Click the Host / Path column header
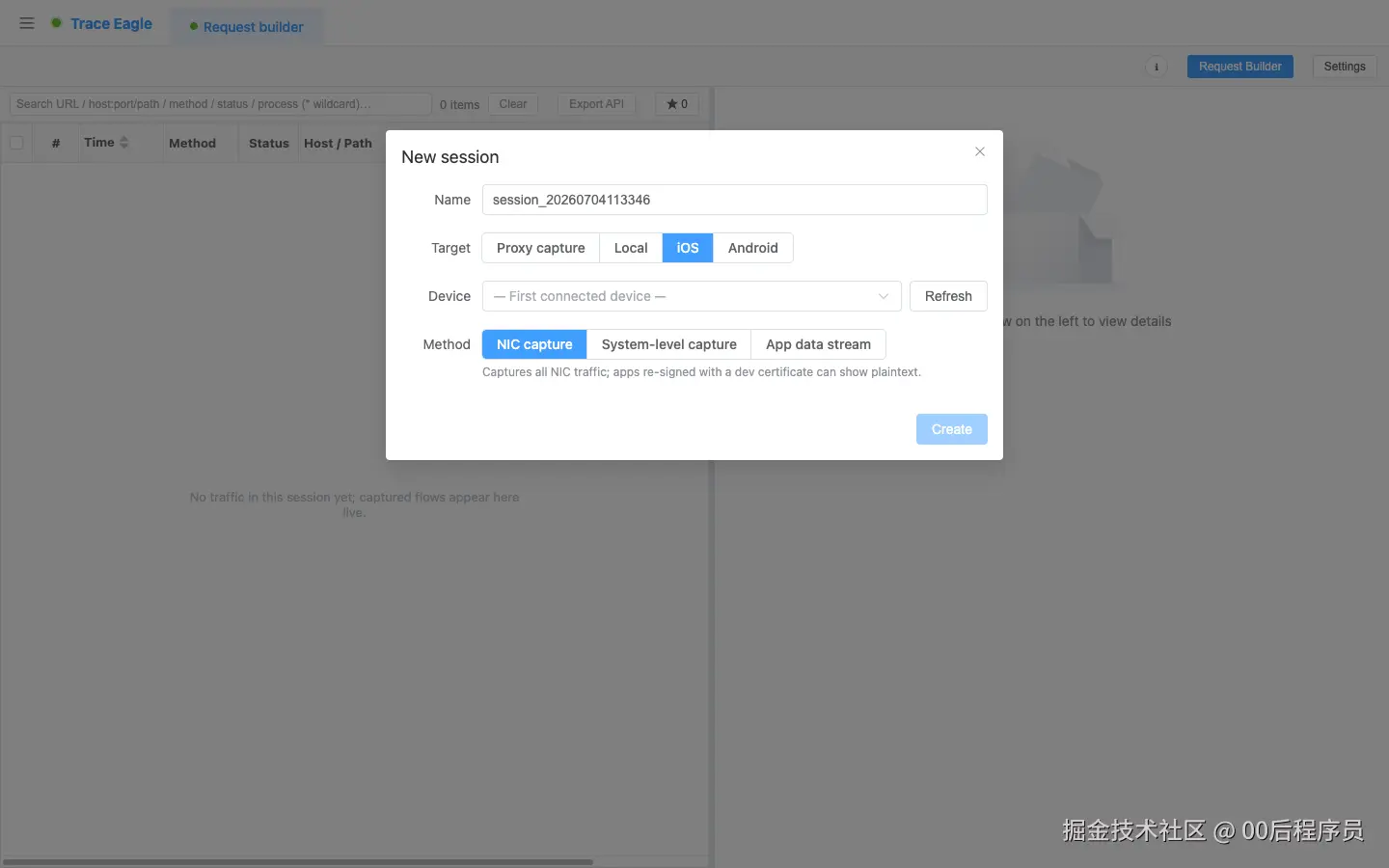1389x868 pixels. coord(338,143)
